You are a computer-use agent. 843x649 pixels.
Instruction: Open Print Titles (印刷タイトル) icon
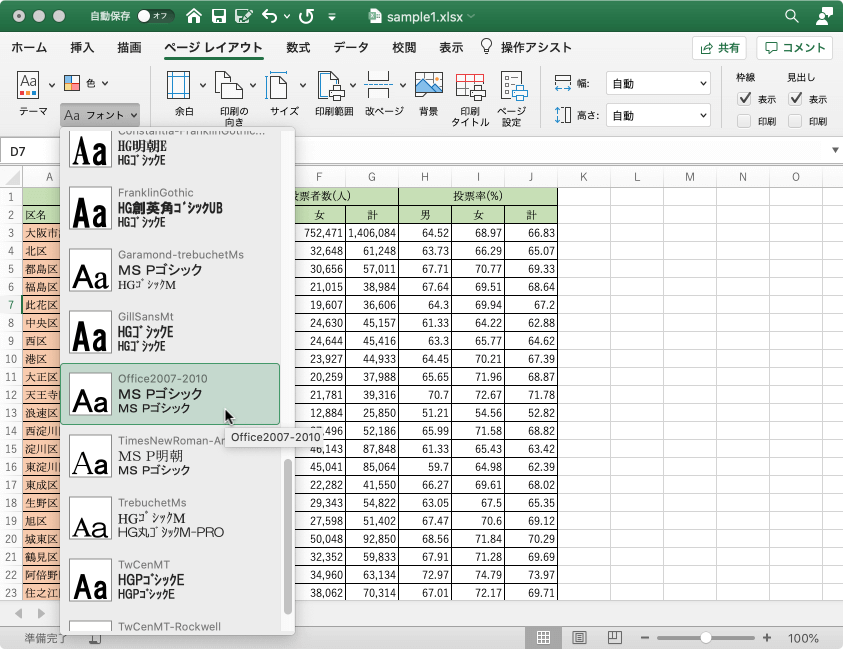tap(470, 87)
